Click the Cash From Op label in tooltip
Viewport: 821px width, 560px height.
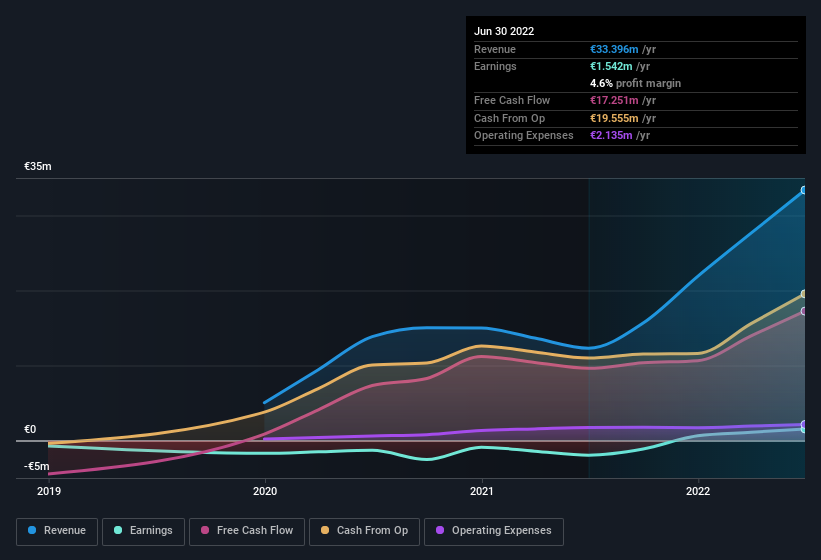pyautogui.click(x=509, y=118)
